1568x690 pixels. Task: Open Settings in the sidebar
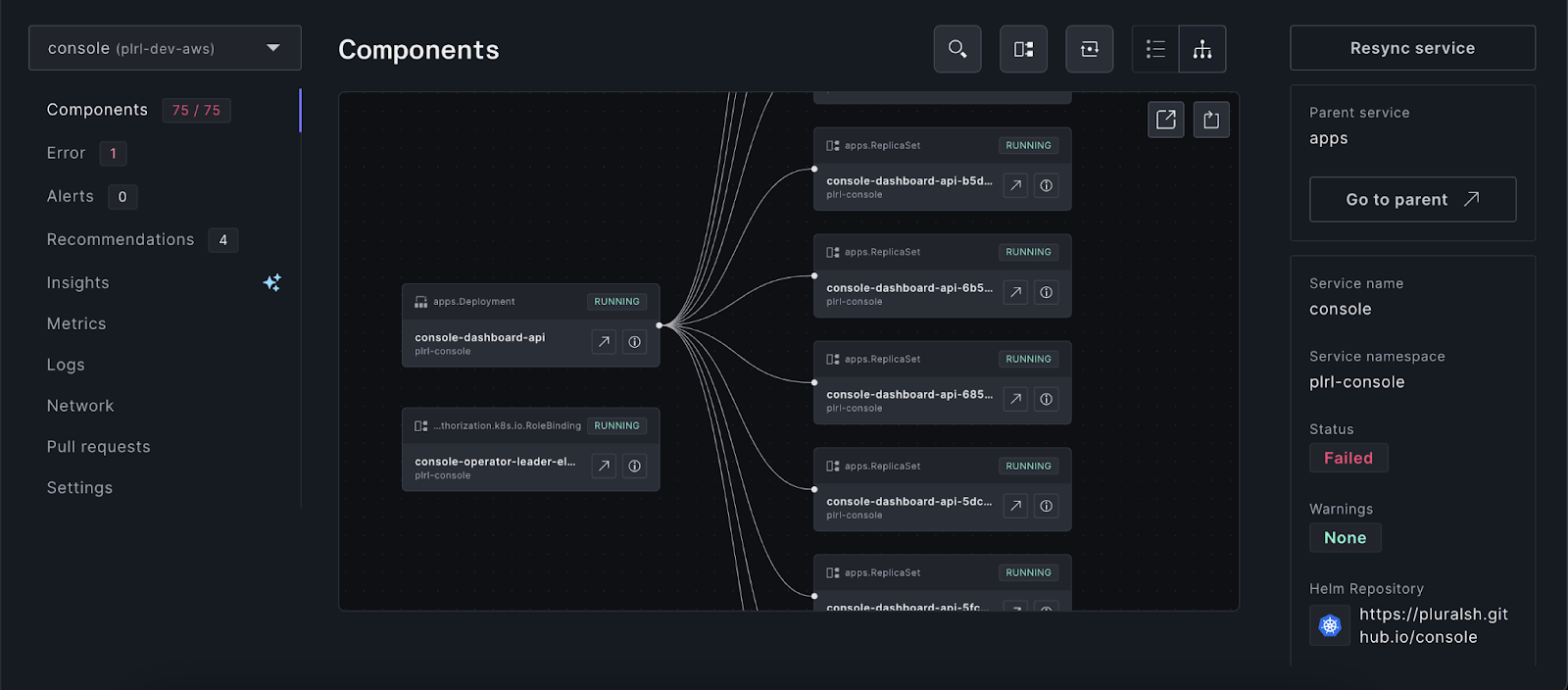pos(79,488)
